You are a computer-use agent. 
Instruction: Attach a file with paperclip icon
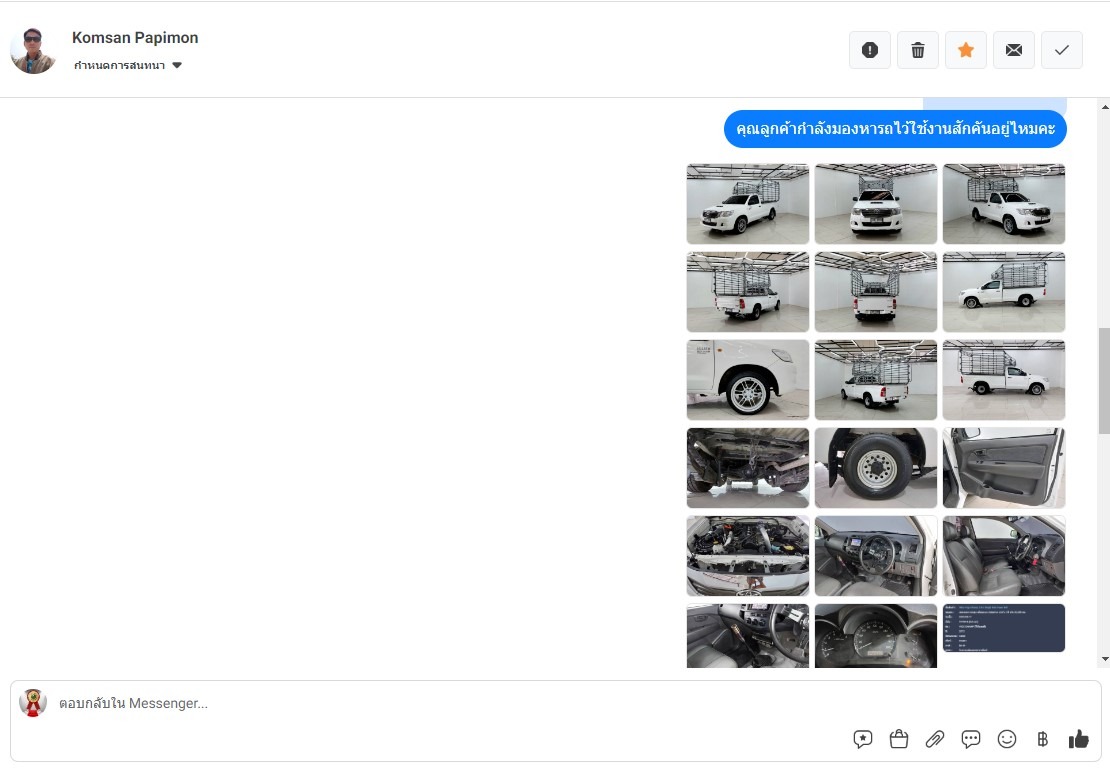(x=934, y=739)
